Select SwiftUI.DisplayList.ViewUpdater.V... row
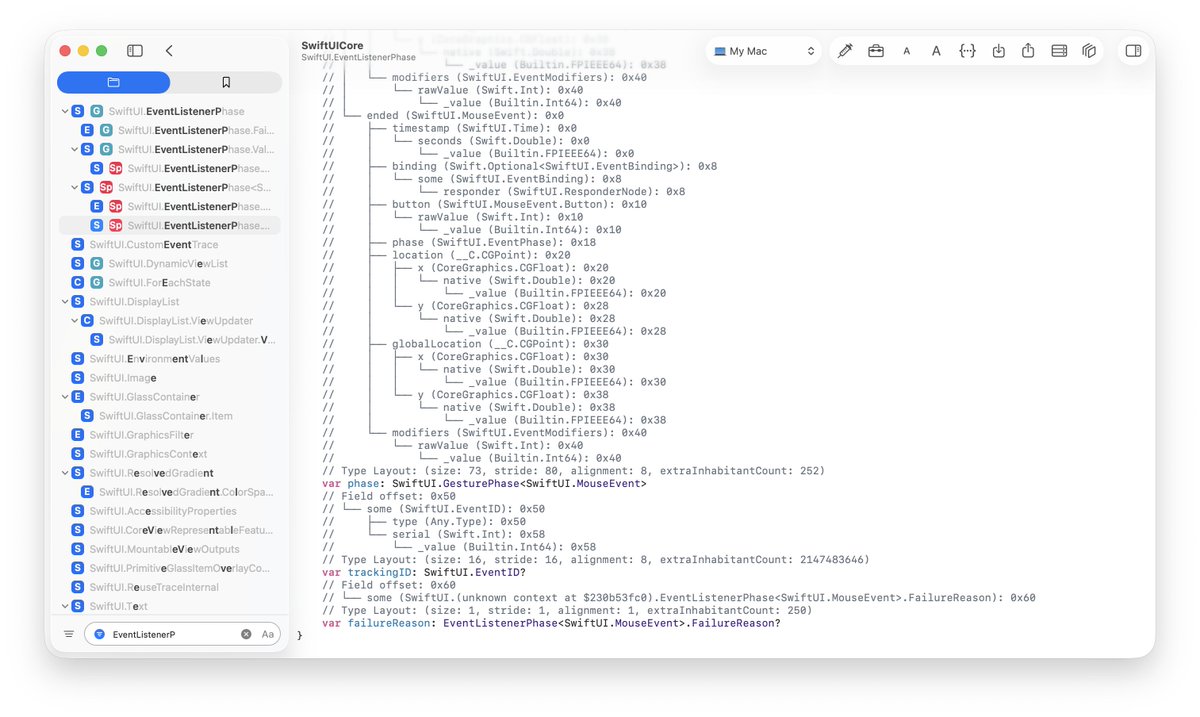 coord(170,340)
